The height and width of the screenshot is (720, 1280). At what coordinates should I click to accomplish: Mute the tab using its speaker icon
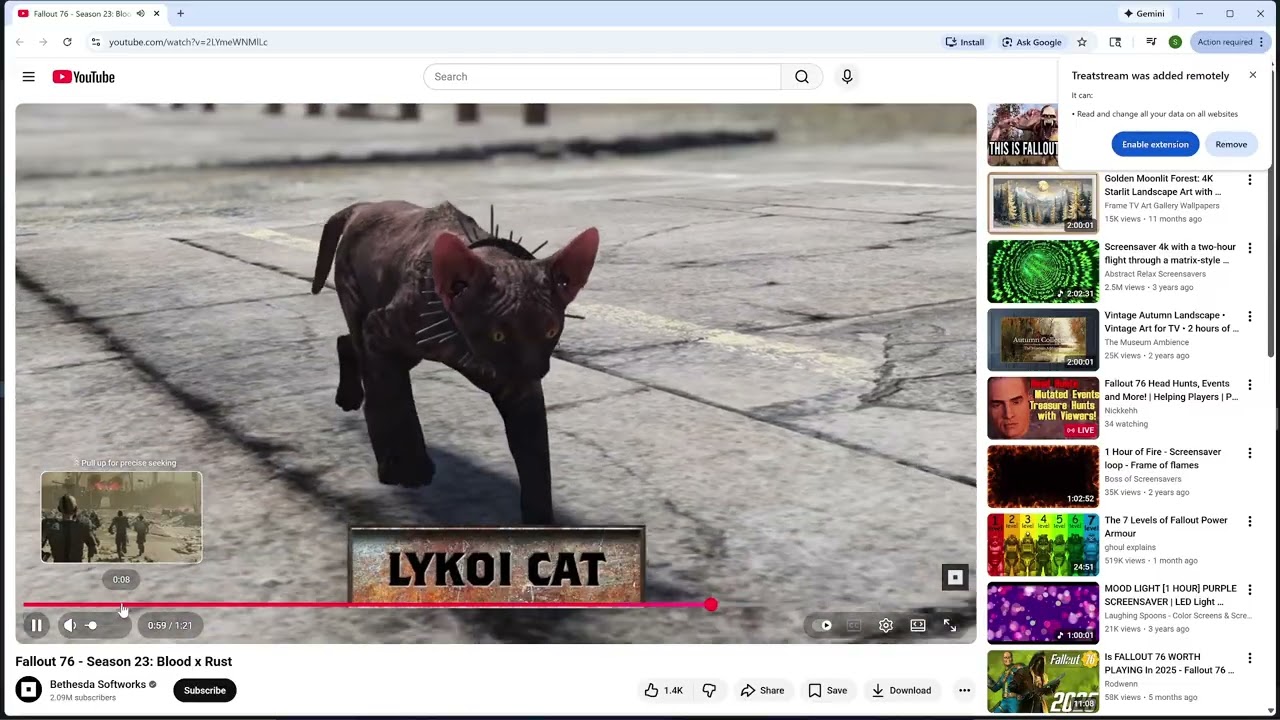140,14
